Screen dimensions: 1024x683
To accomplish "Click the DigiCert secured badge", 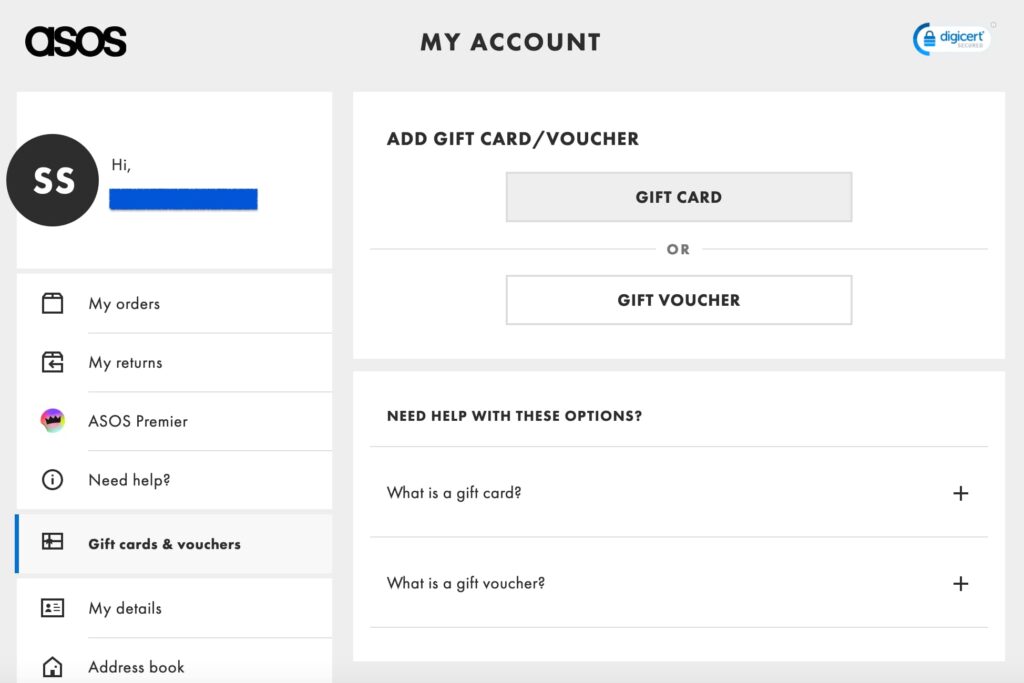I will [x=950, y=38].
